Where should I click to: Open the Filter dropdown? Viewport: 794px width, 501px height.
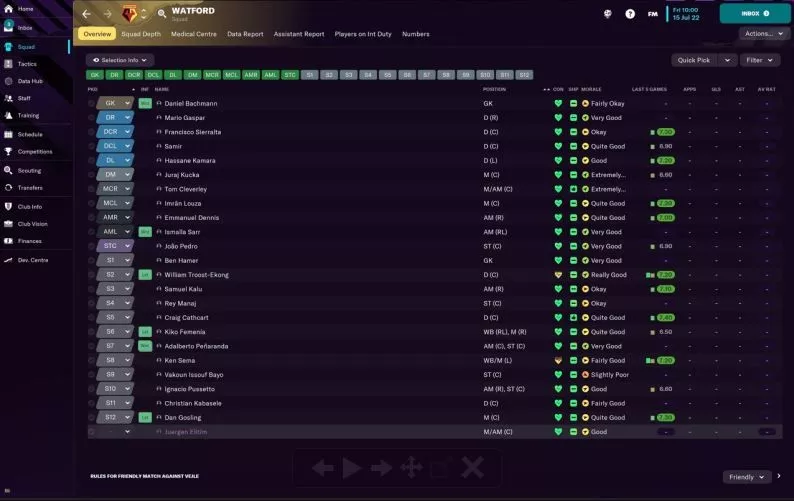coord(760,60)
